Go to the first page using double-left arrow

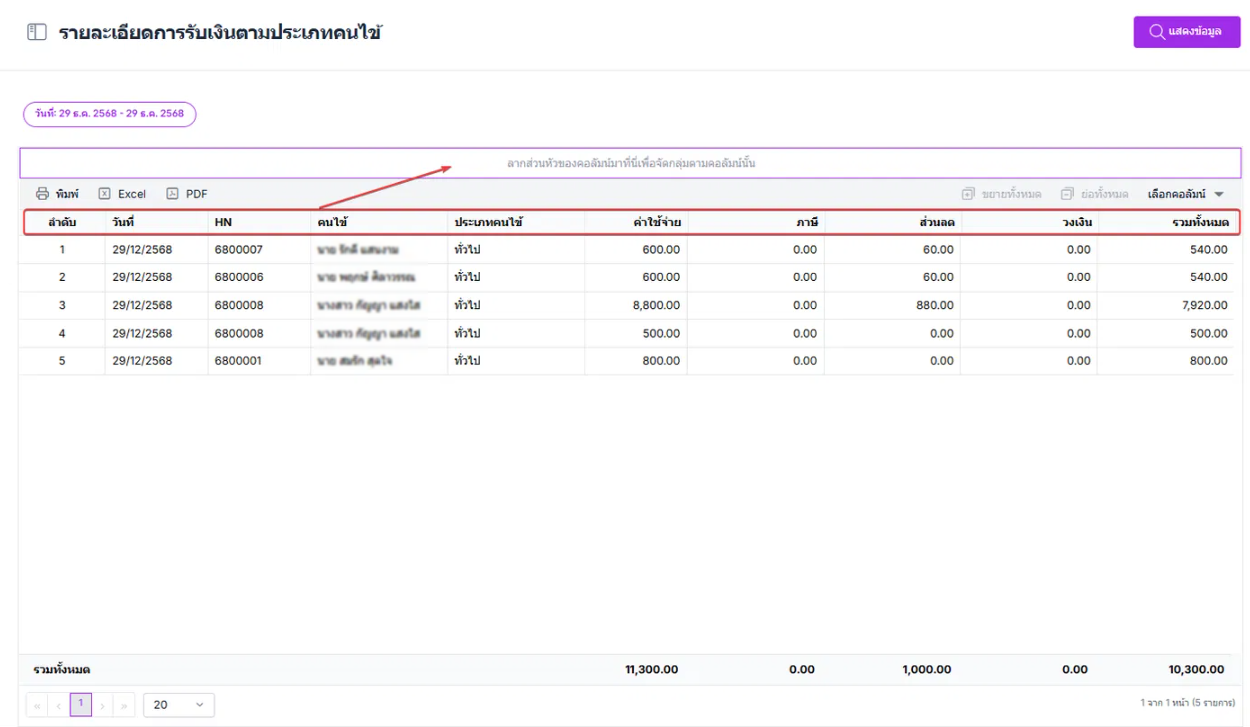tap(37, 705)
